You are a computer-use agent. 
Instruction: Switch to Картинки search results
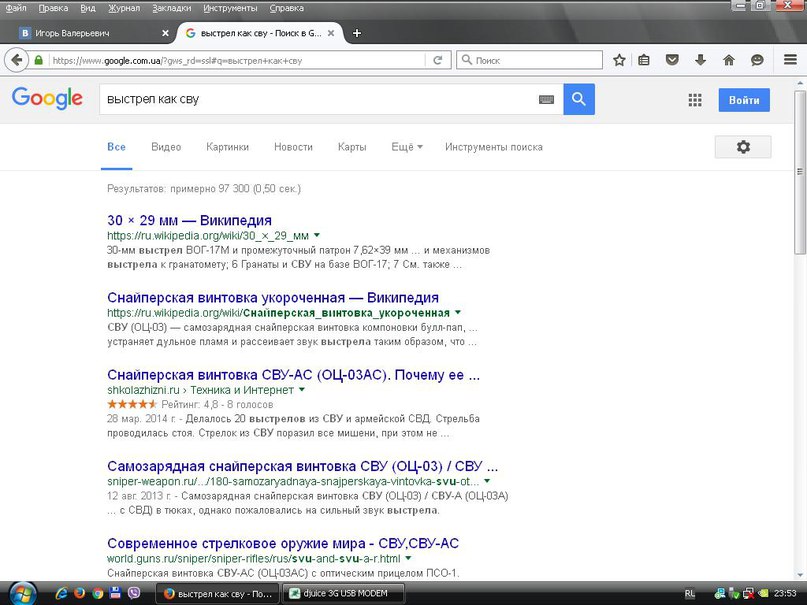227,147
